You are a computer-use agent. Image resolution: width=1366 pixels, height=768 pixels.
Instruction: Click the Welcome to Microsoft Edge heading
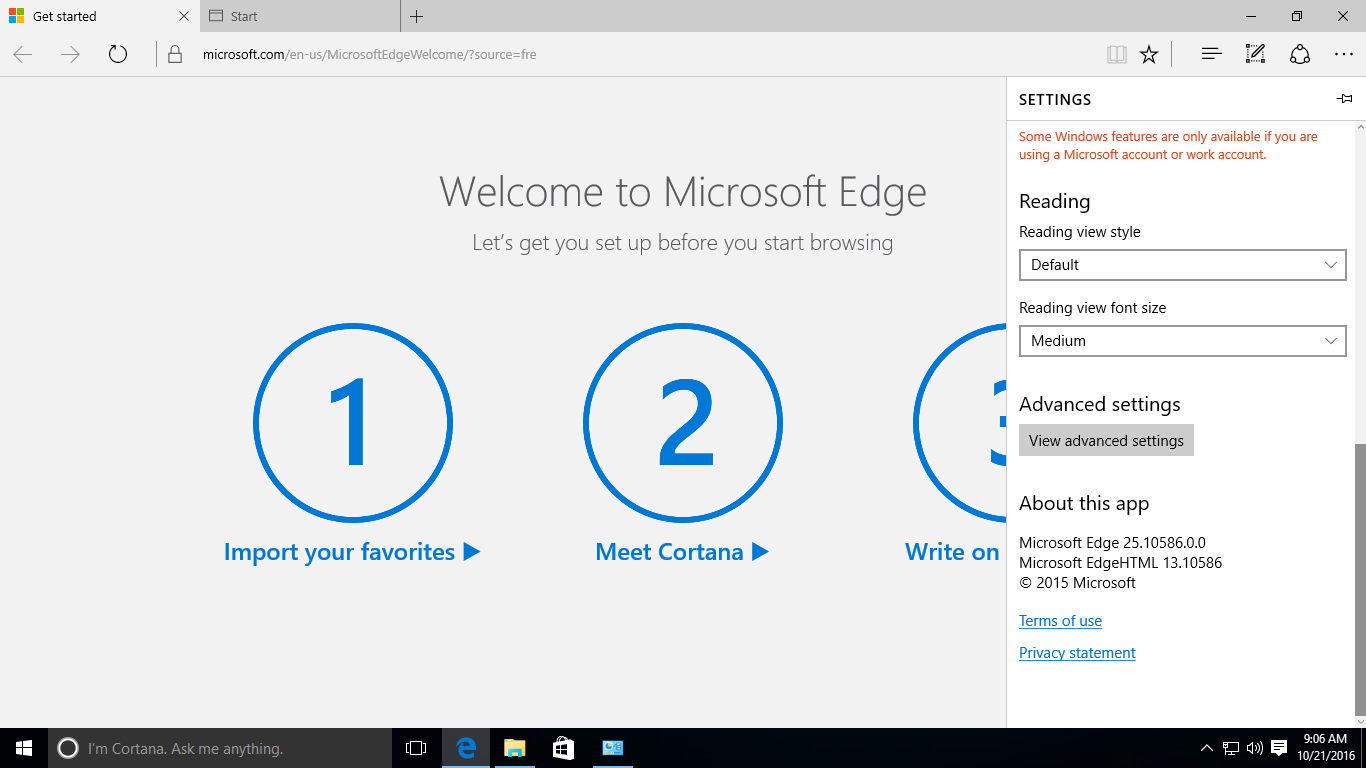(x=683, y=192)
